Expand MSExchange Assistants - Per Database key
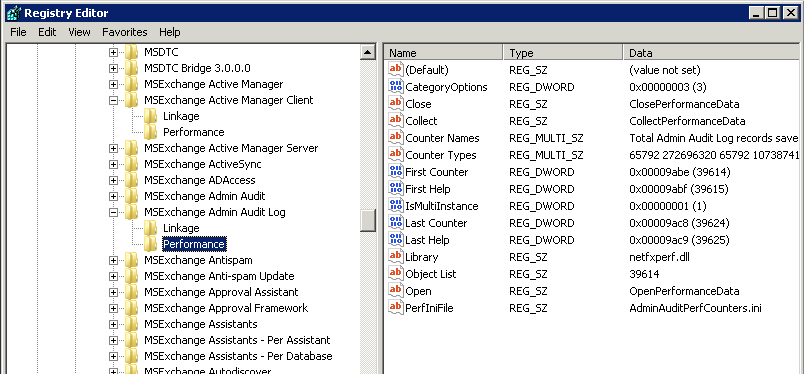The width and height of the screenshot is (804, 374). [x=113, y=357]
